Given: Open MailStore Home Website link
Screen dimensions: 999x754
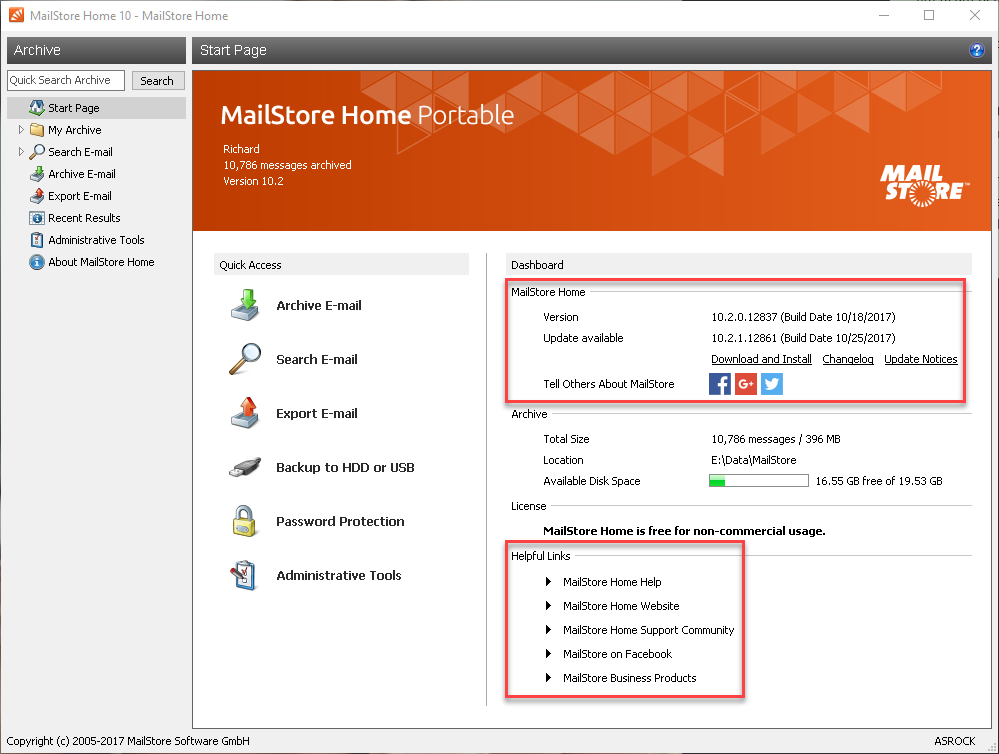Looking at the screenshot, I should click(x=621, y=605).
